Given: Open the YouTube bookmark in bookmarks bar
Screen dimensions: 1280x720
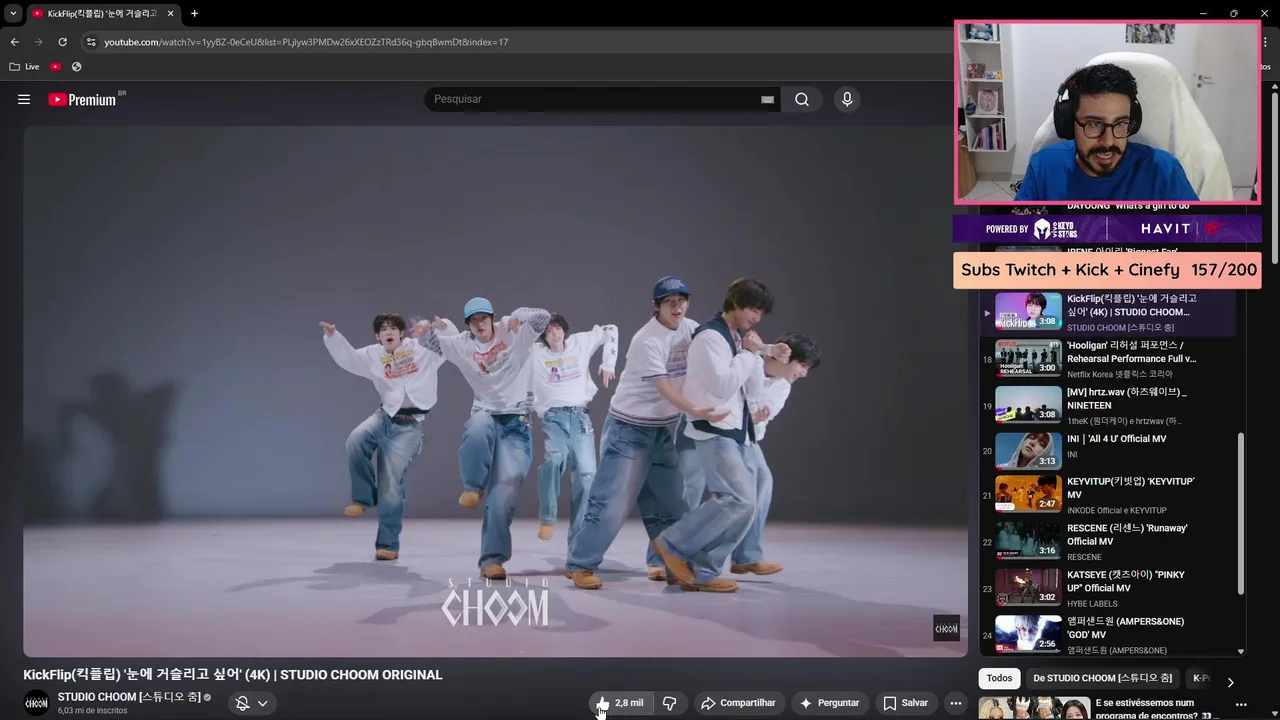Looking at the screenshot, I should coord(55,66).
